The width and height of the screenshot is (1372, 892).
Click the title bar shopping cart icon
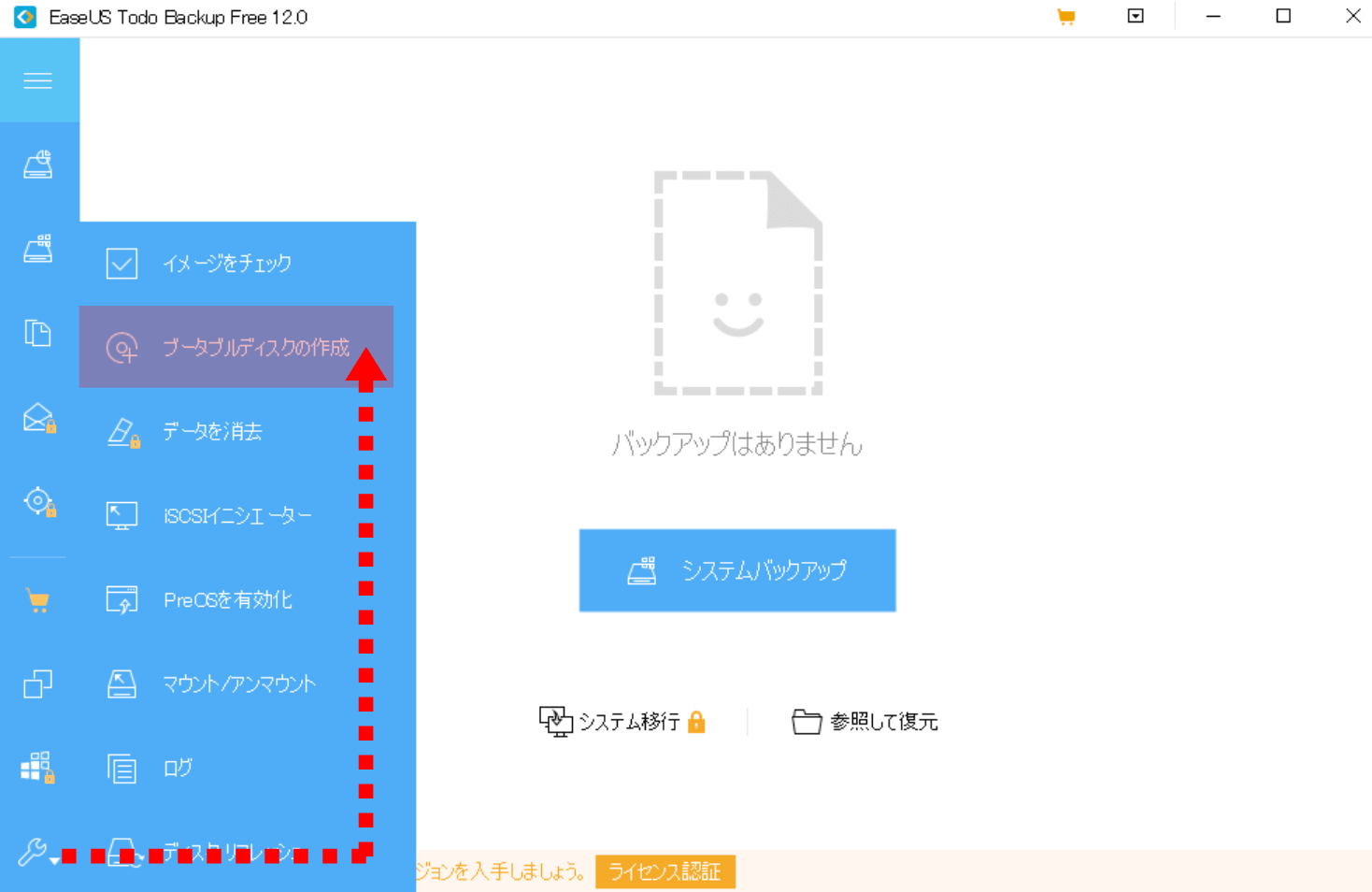(1065, 17)
